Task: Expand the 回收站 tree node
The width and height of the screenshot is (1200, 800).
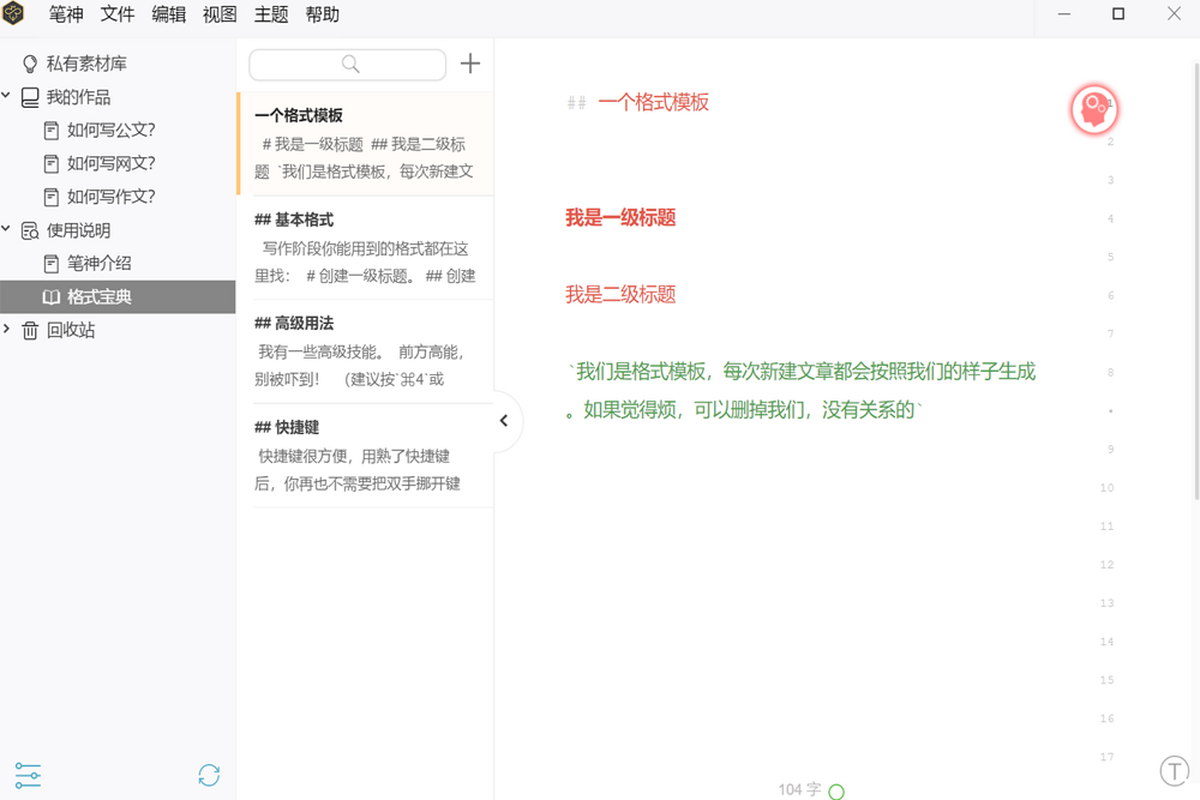Action: pos(7,330)
